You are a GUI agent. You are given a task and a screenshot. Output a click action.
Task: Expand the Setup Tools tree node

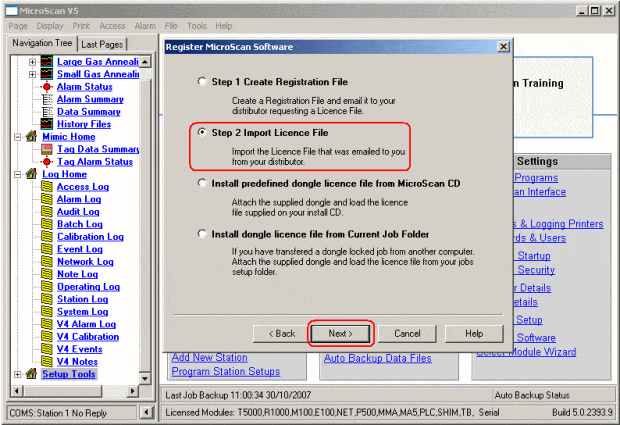pos(17,374)
